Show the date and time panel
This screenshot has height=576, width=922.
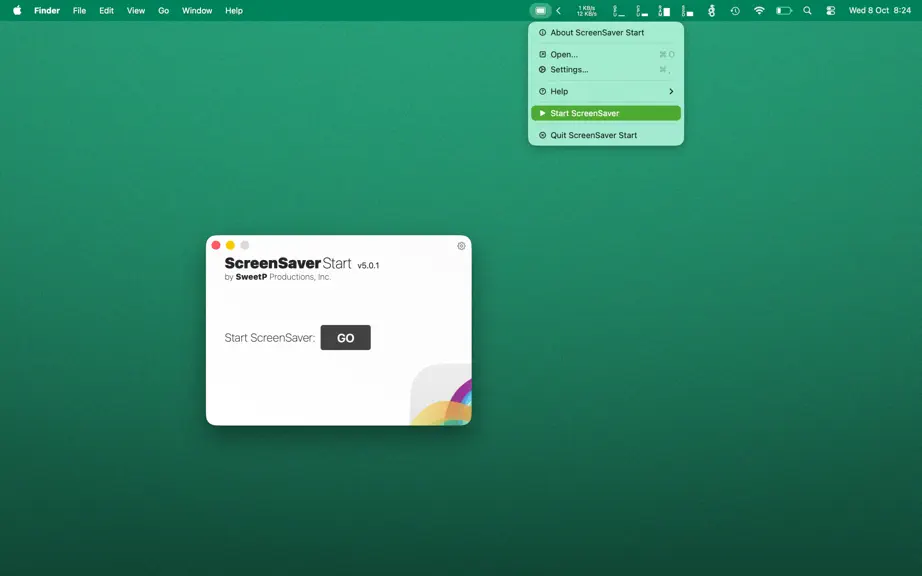point(880,11)
